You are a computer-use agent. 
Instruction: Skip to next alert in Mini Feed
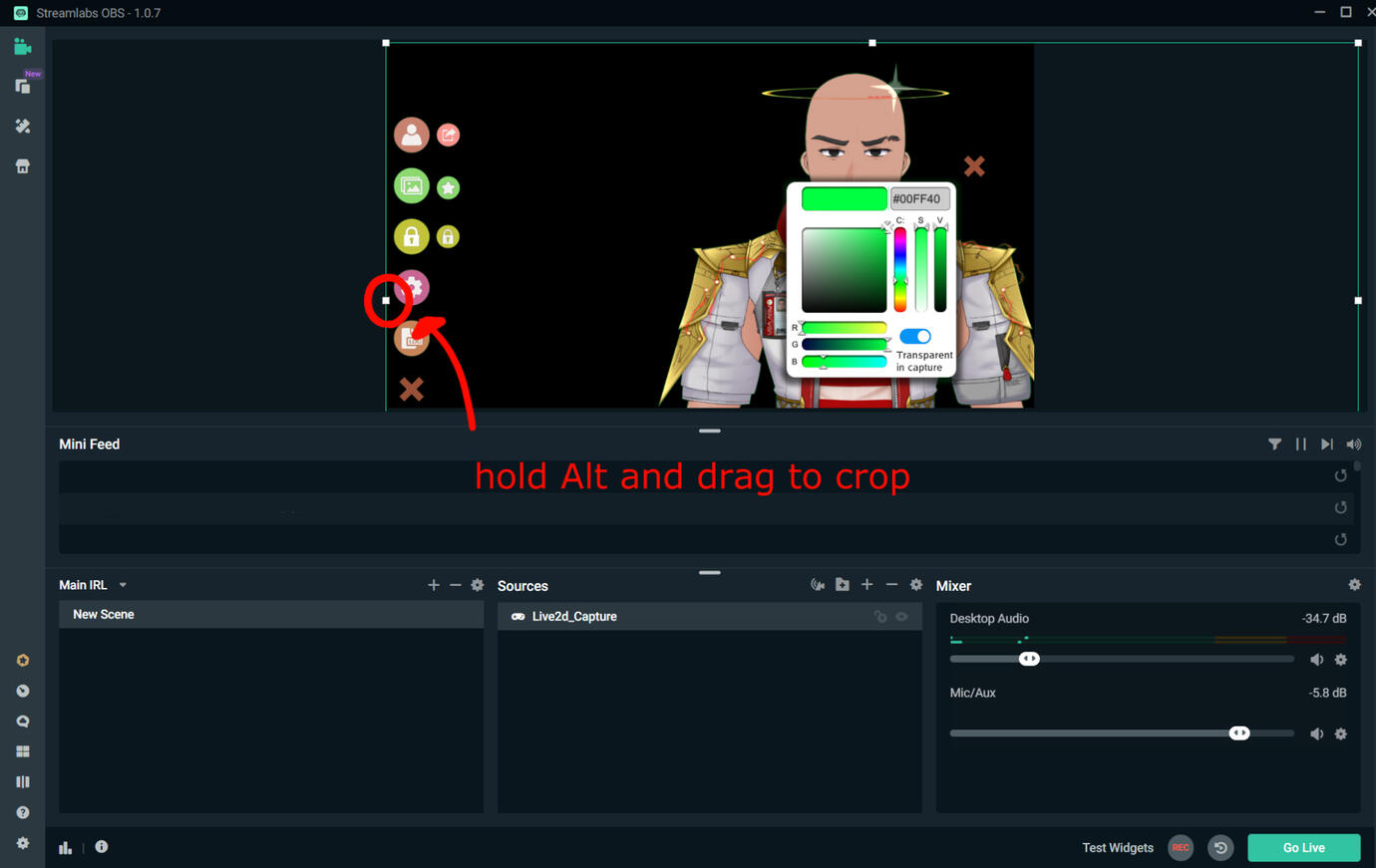(x=1326, y=444)
